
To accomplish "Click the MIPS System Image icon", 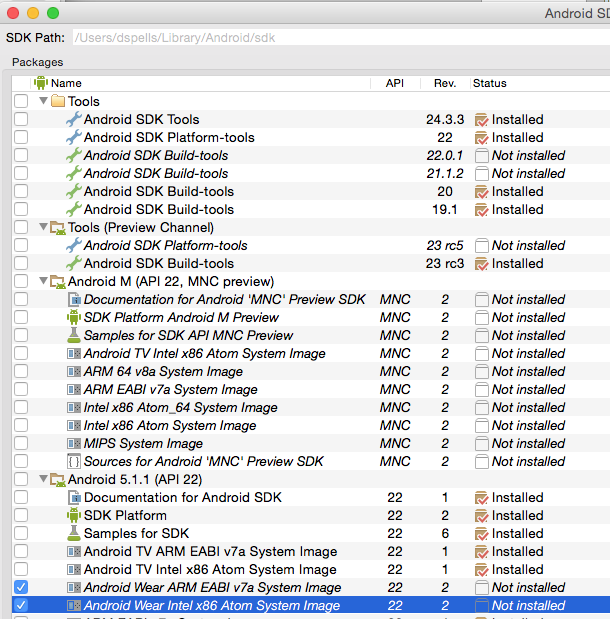I will (x=74, y=443).
